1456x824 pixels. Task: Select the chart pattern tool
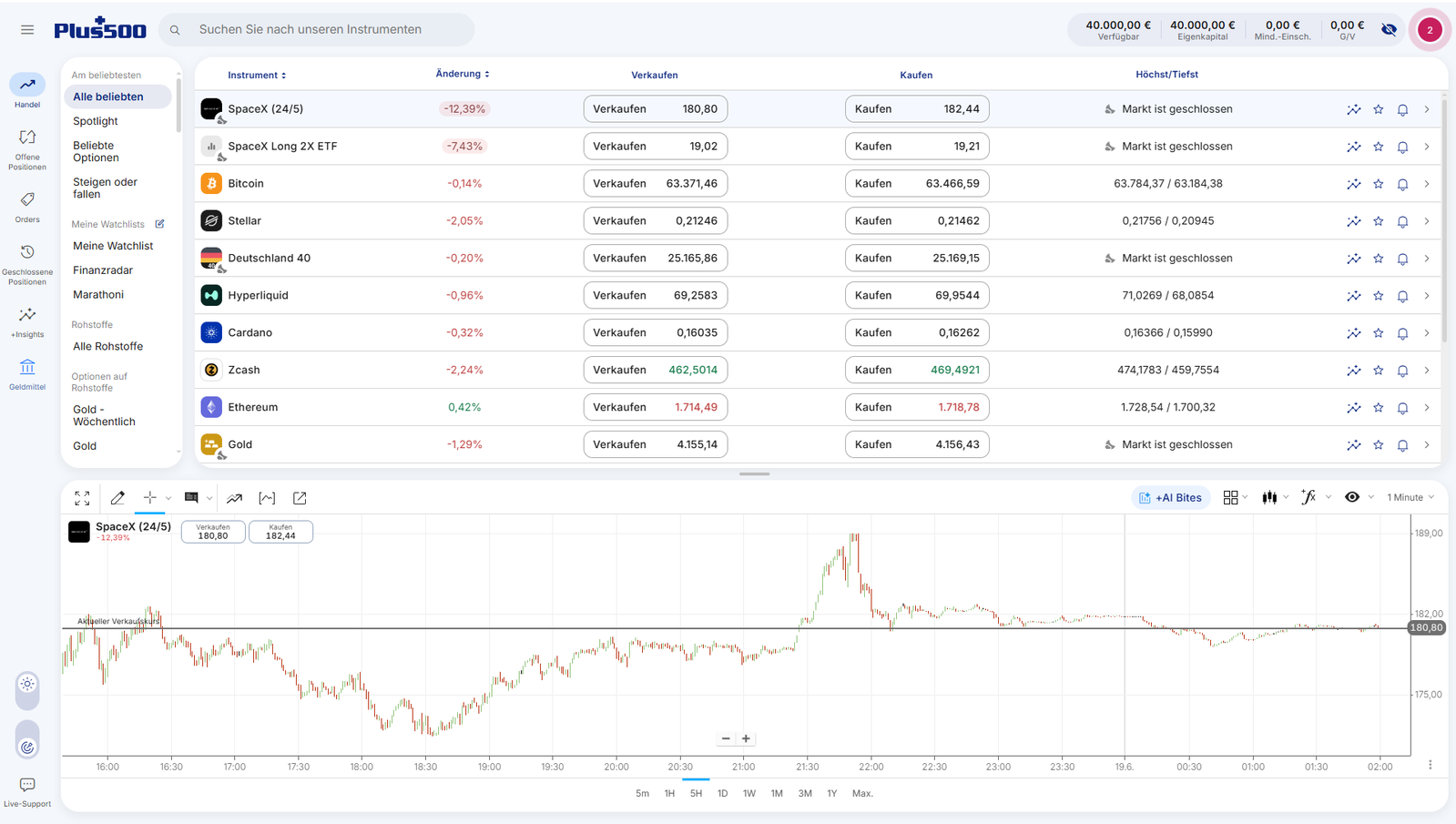[267, 498]
